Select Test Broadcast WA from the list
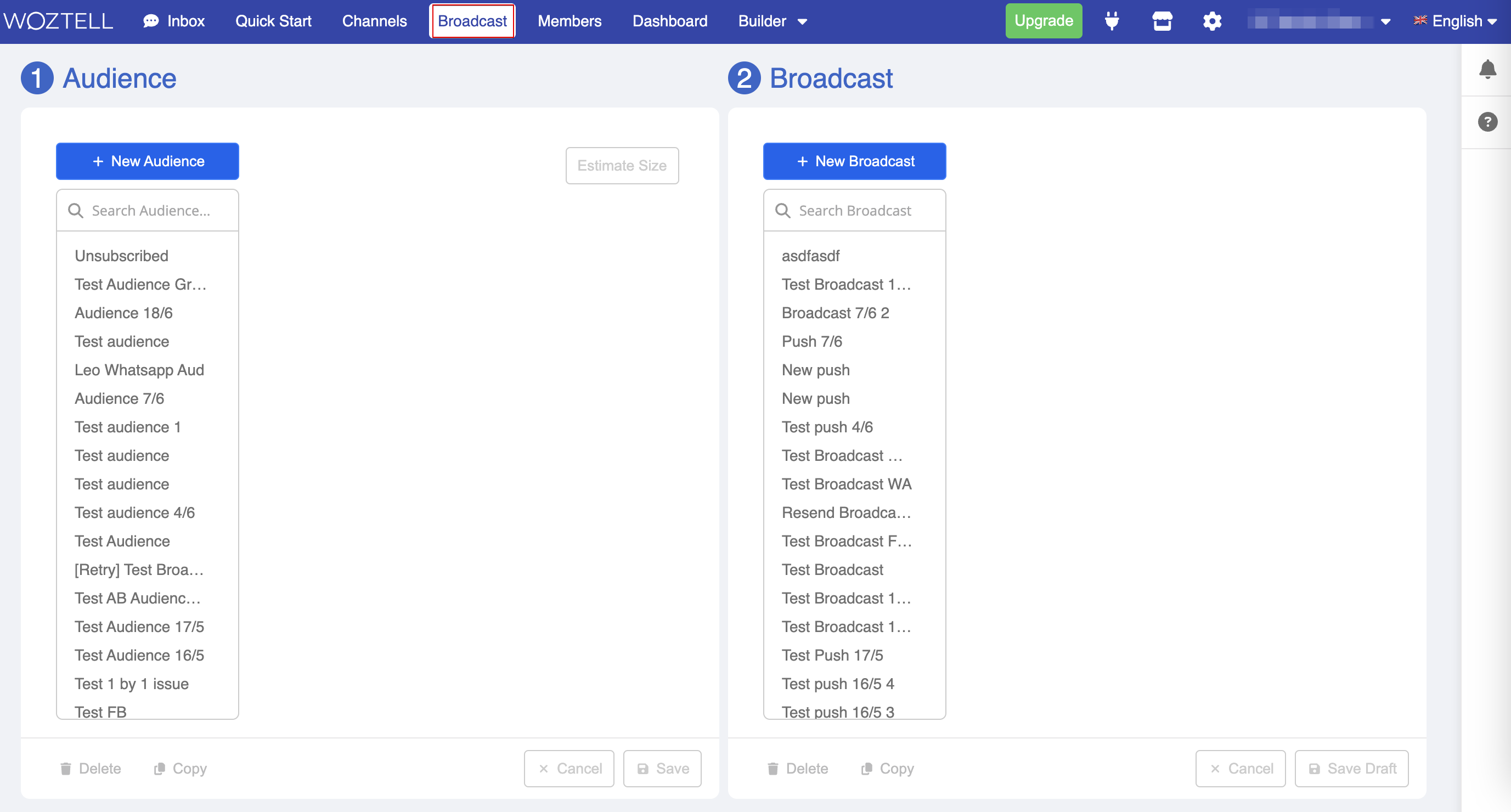This screenshot has height=812, width=1511. pos(847,483)
